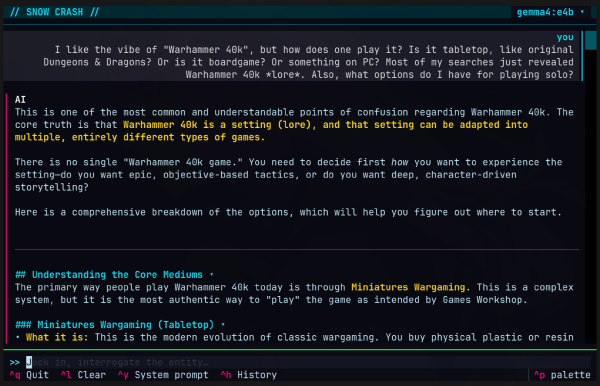The image size is (600, 386).
Task: Click the highlighted "Warhammer 40k is a setting" text
Action: pos(197,125)
